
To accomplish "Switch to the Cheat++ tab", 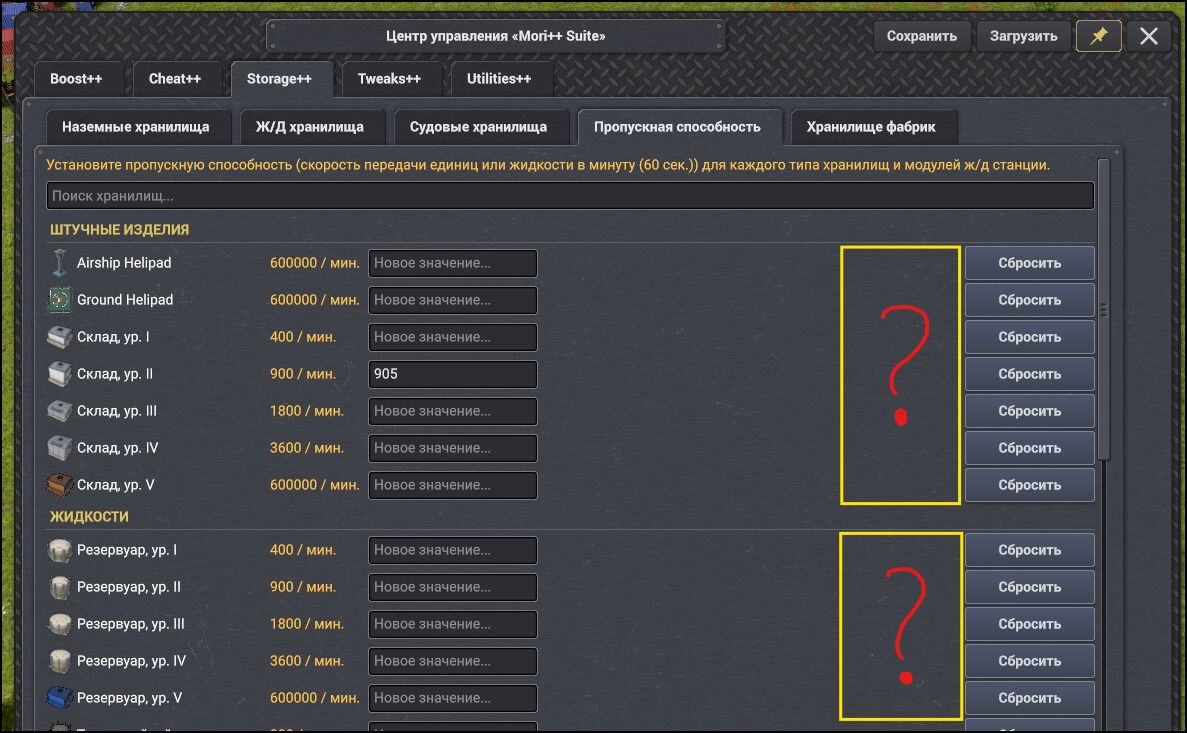I will [175, 79].
